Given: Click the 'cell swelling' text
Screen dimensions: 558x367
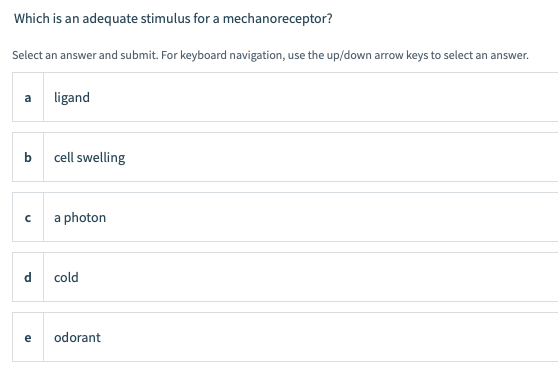Looking at the screenshot, I should point(90,158).
